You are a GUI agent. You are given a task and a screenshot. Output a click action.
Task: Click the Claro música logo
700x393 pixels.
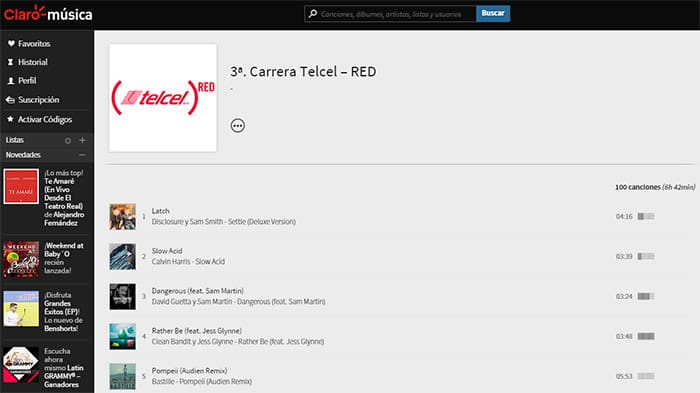click(48, 14)
